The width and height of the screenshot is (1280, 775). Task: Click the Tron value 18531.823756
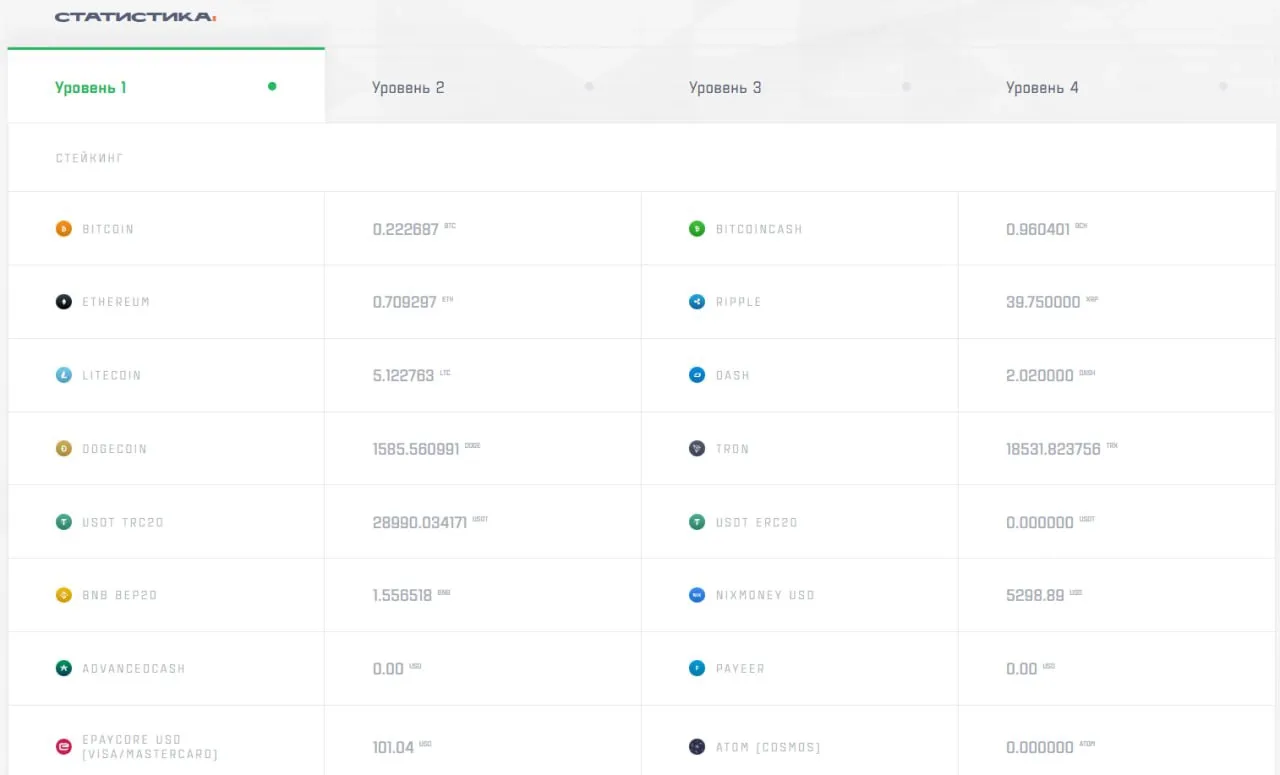(1053, 449)
